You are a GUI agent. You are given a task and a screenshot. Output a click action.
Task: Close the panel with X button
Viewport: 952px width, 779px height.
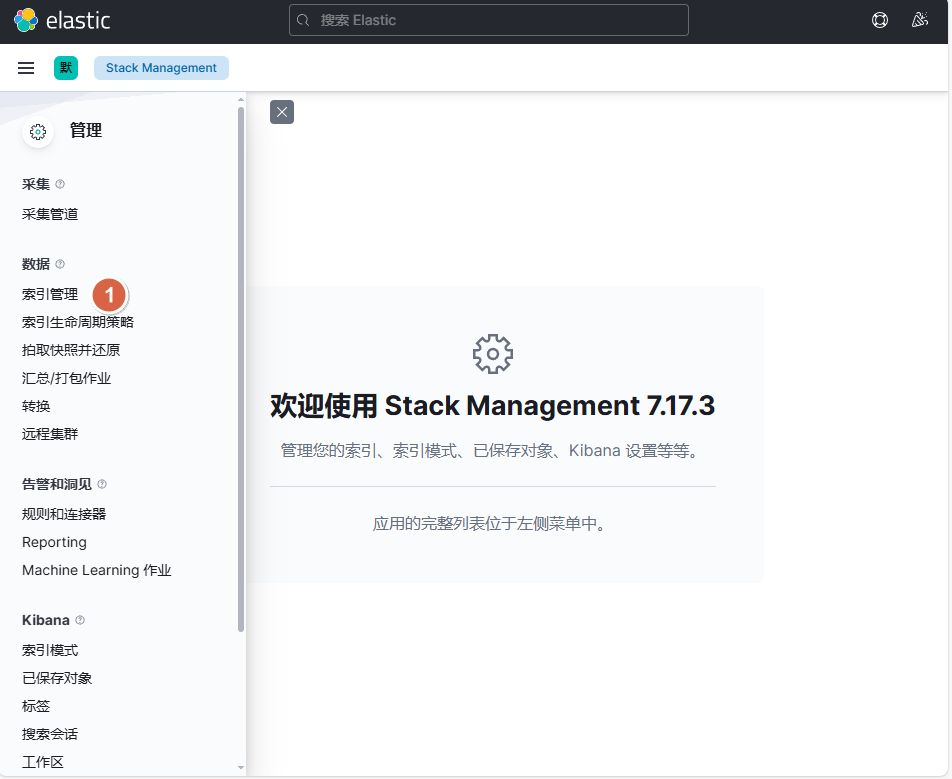[x=282, y=112]
